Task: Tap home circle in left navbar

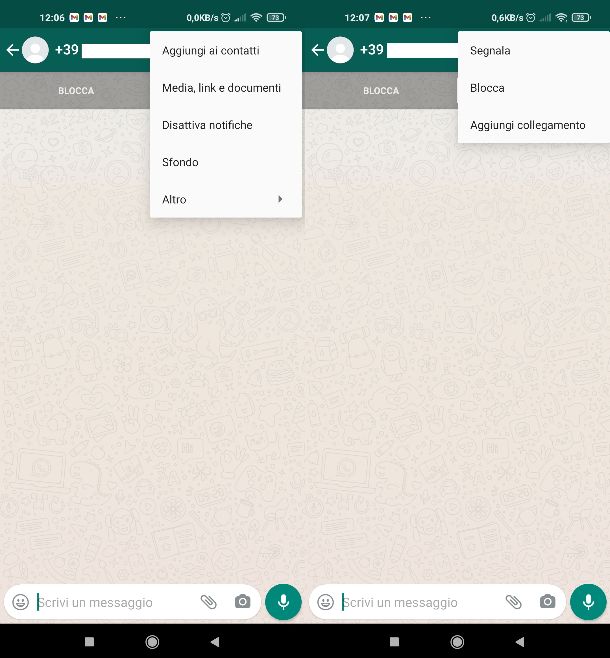Action: (152, 642)
